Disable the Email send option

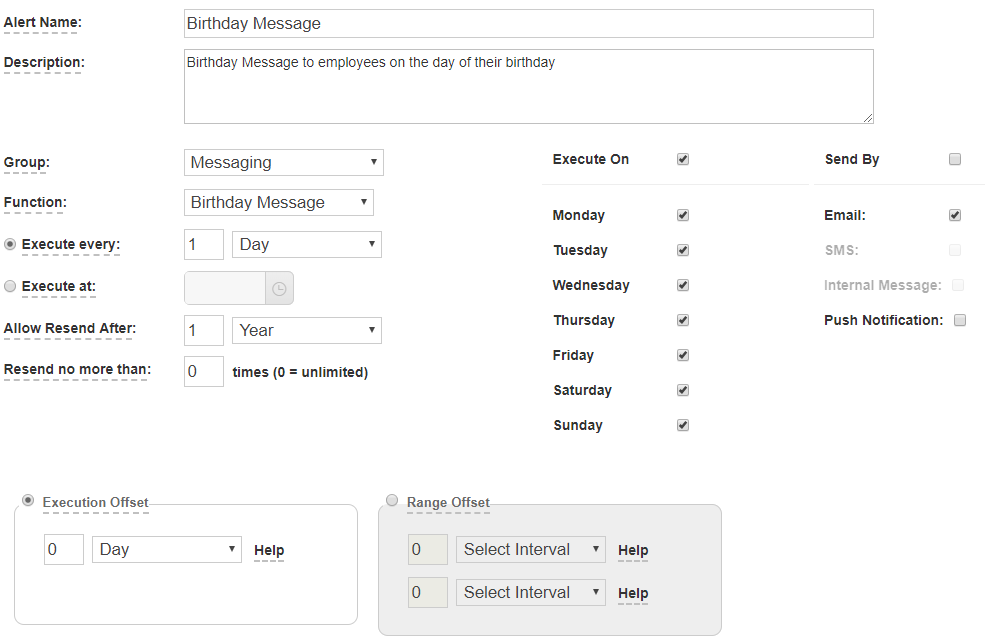[955, 215]
